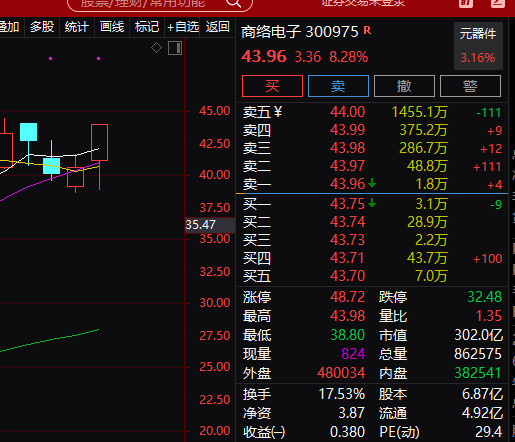Click the blue 卖 sell button

[338, 86]
